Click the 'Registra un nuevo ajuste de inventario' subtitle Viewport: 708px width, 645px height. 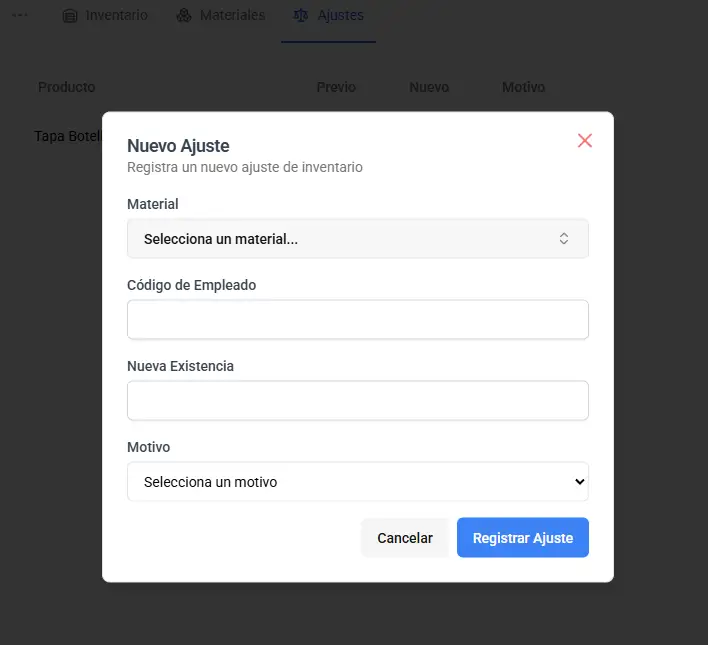pos(245,167)
